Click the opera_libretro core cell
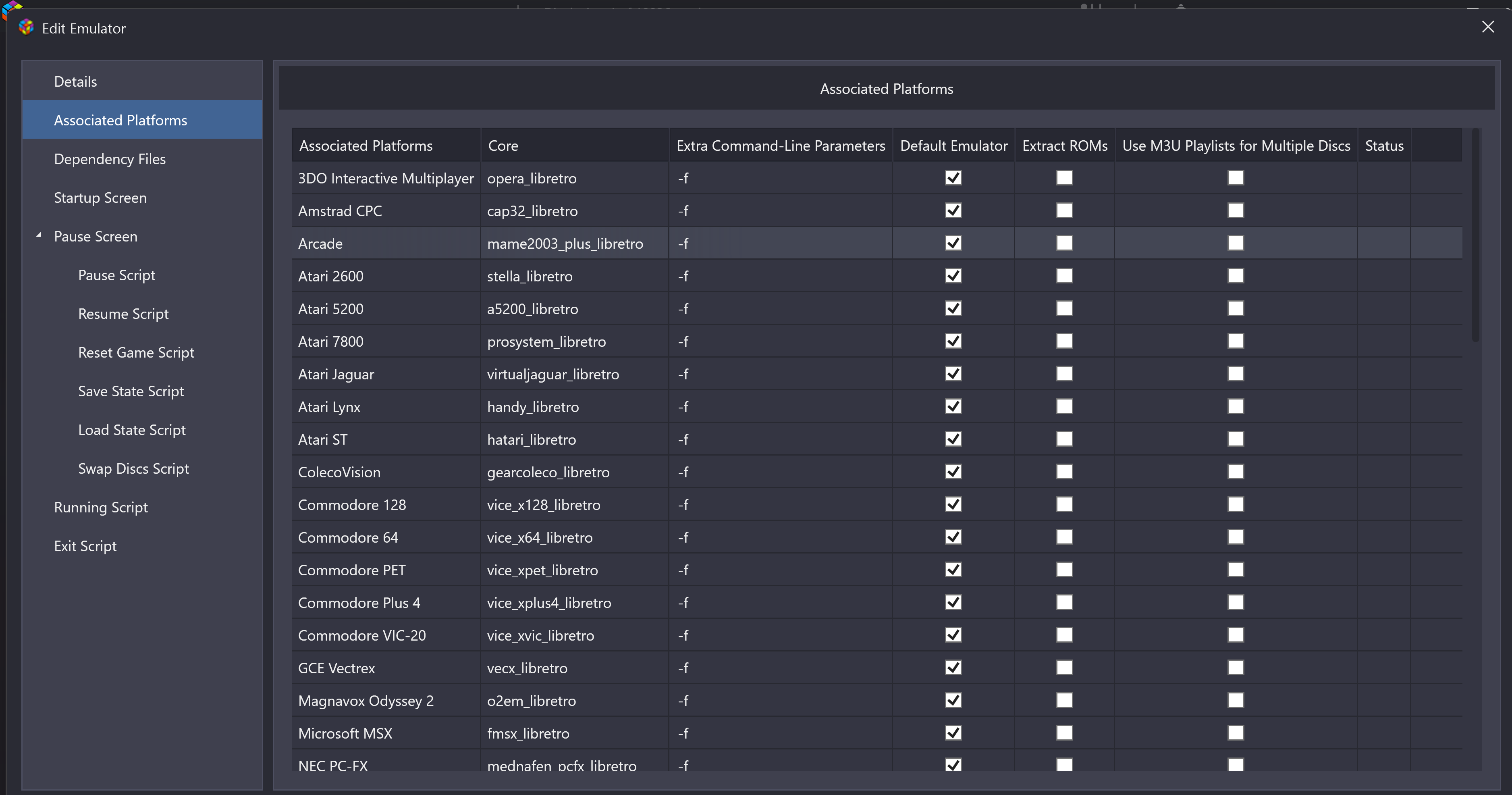 (575, 178)
